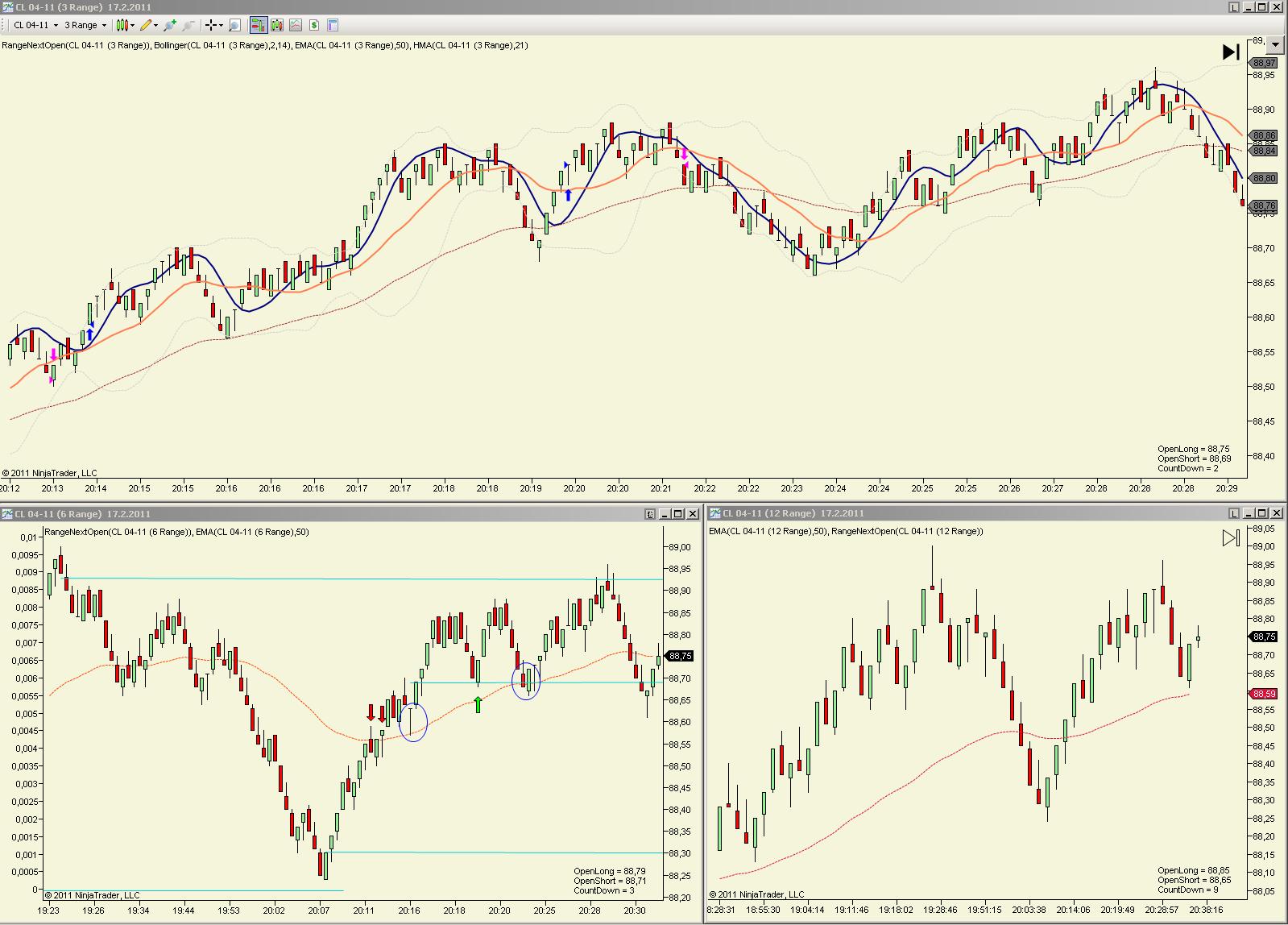Click the 3 Range chart window icon

[8, 7]
